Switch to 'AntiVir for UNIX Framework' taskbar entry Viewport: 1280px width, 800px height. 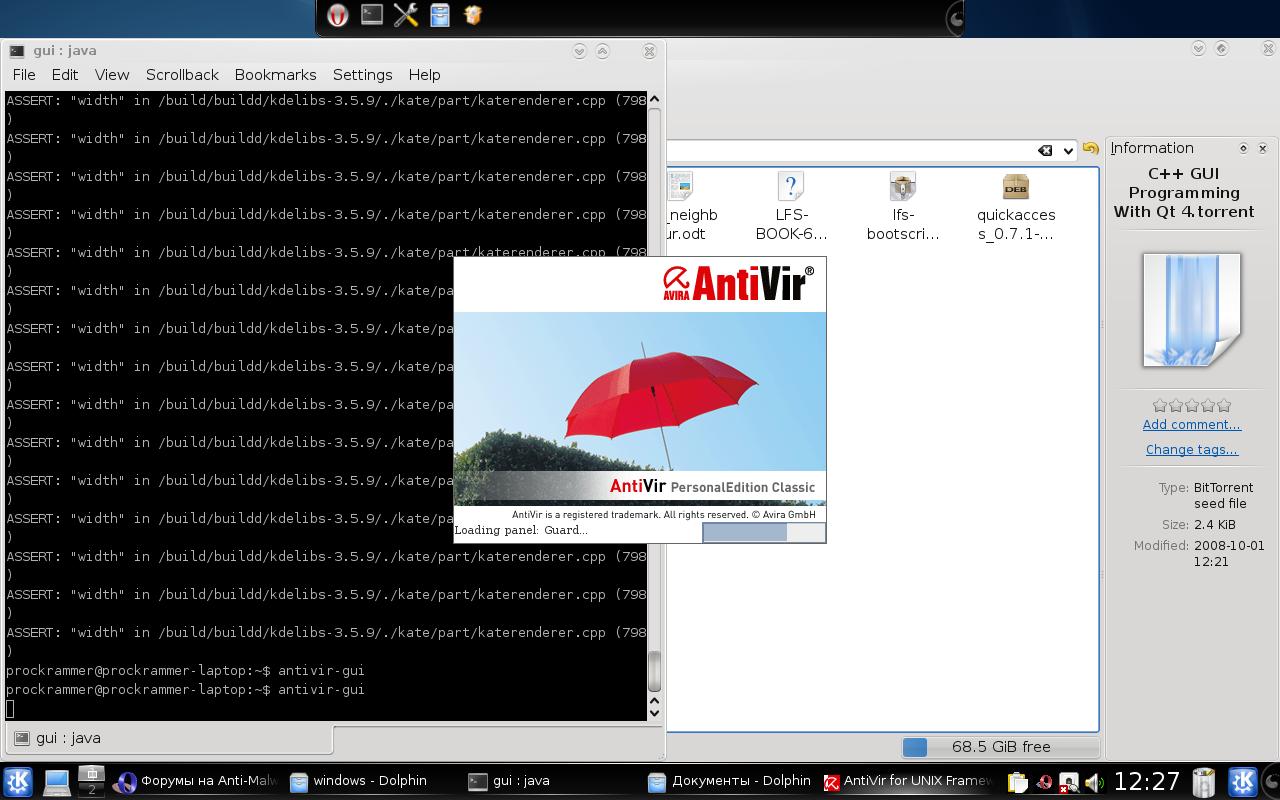[x=907, y=781]
